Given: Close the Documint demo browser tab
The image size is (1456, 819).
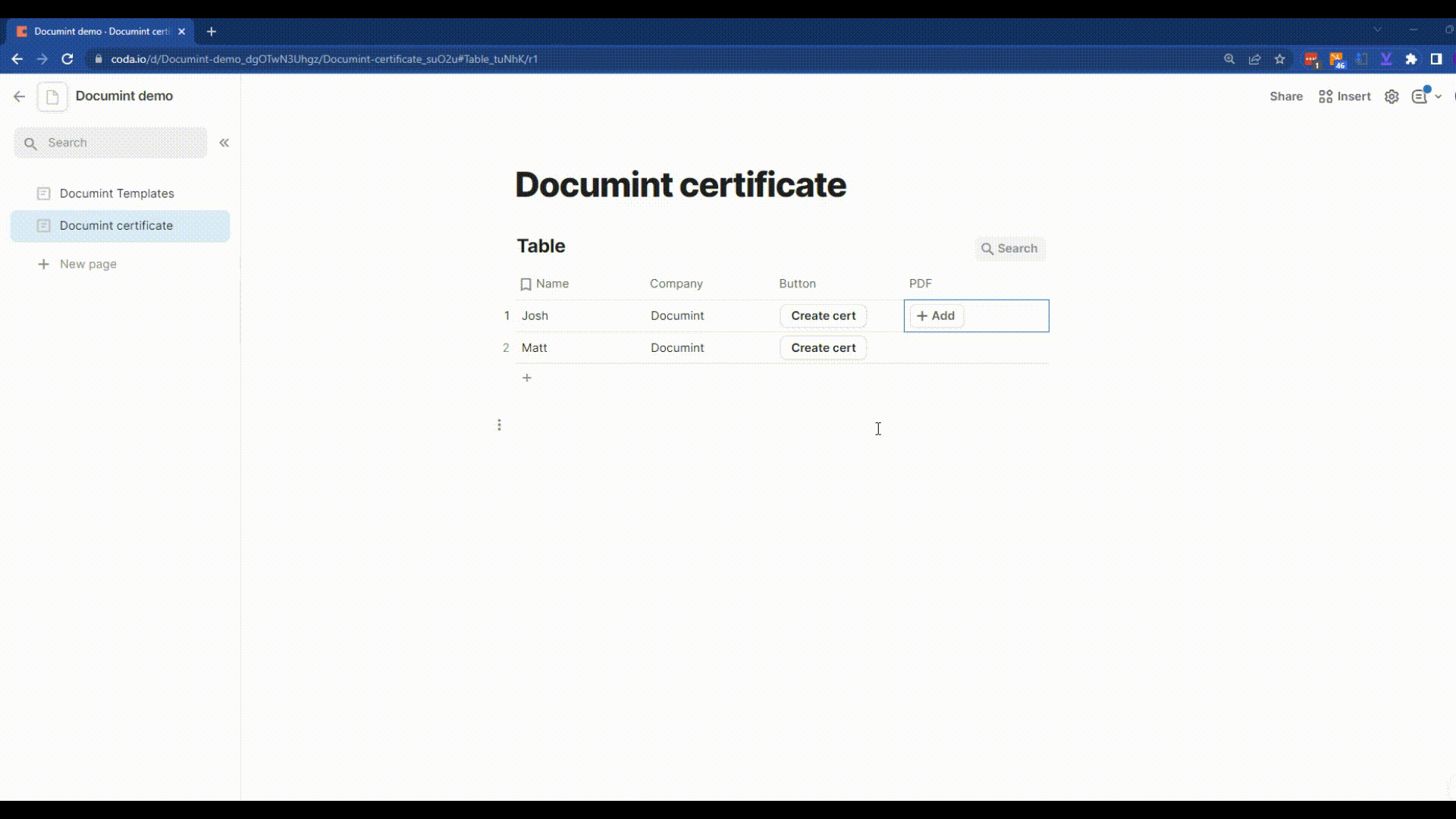Looking at the screenshot, I should click(x=181, y=32).
